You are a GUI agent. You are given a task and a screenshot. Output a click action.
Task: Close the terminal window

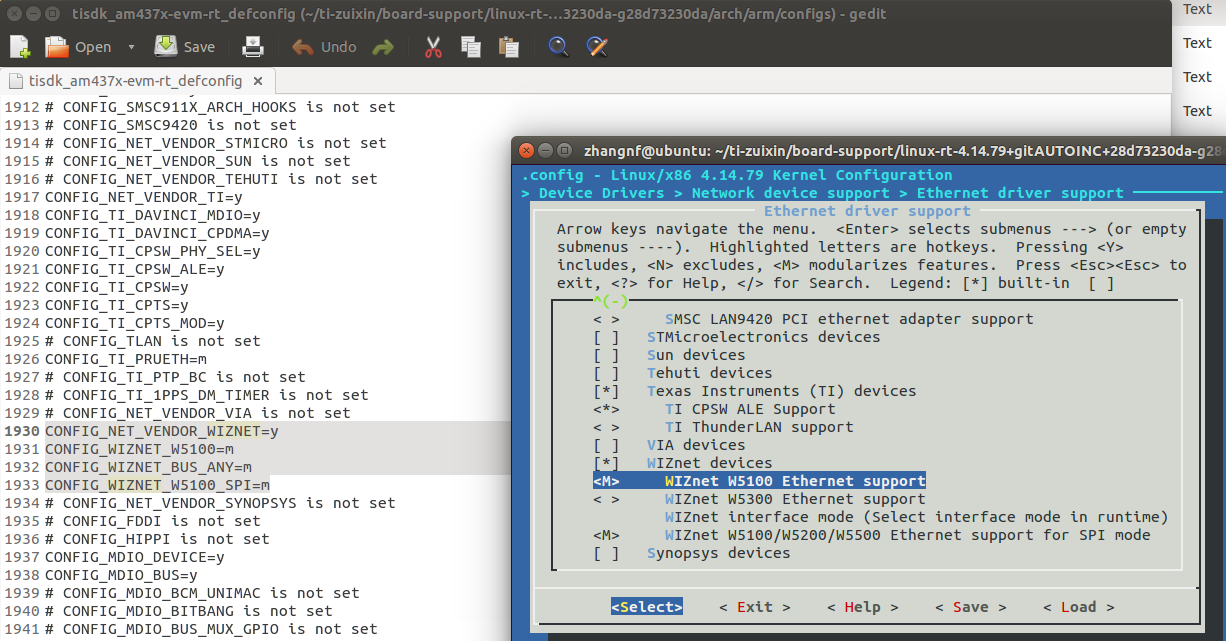pos(526,150)
